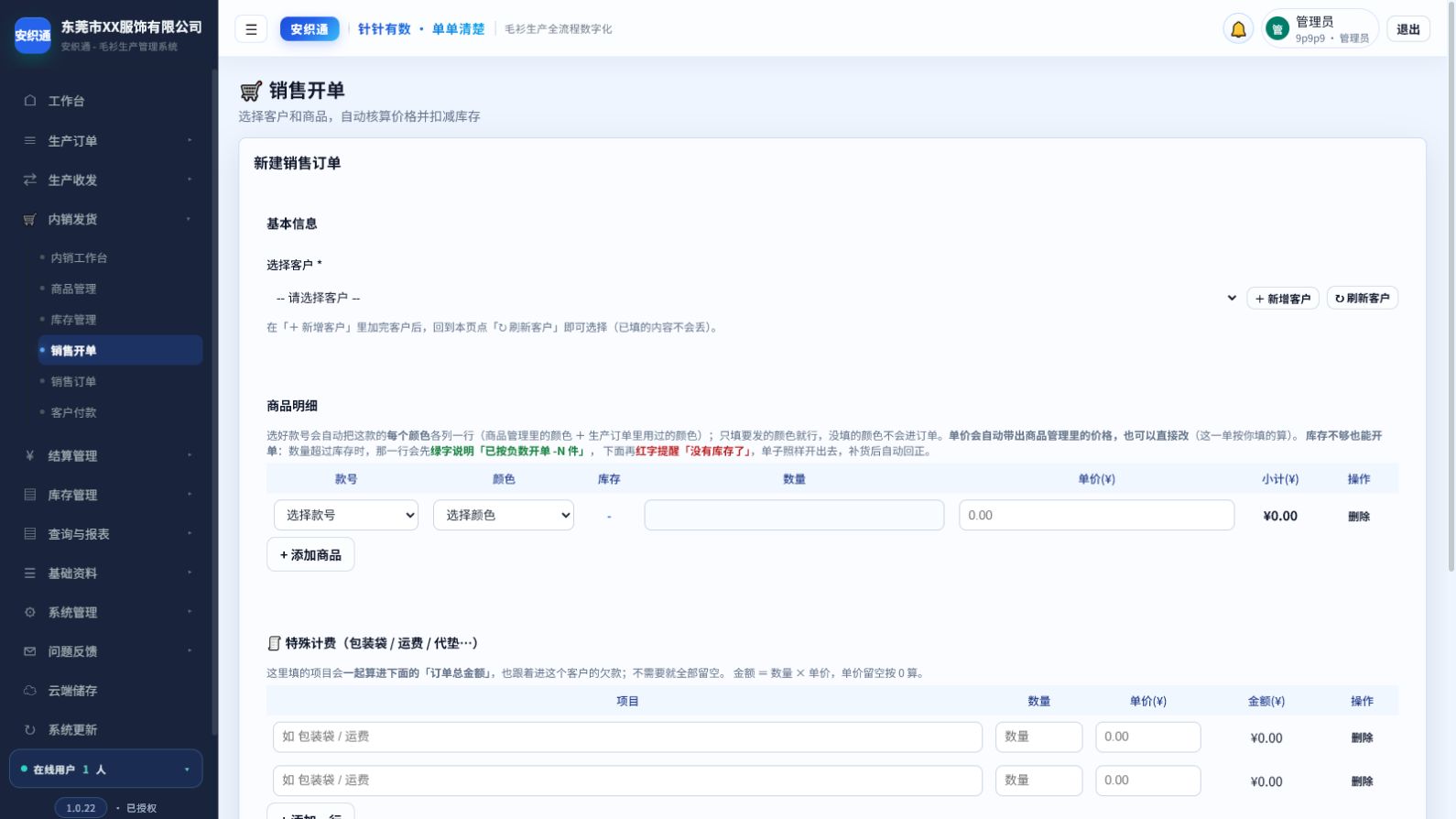This screenshot has width=1456, height=819.
Task: Click the + 新增客户 button
Action: click(1282, 298)
